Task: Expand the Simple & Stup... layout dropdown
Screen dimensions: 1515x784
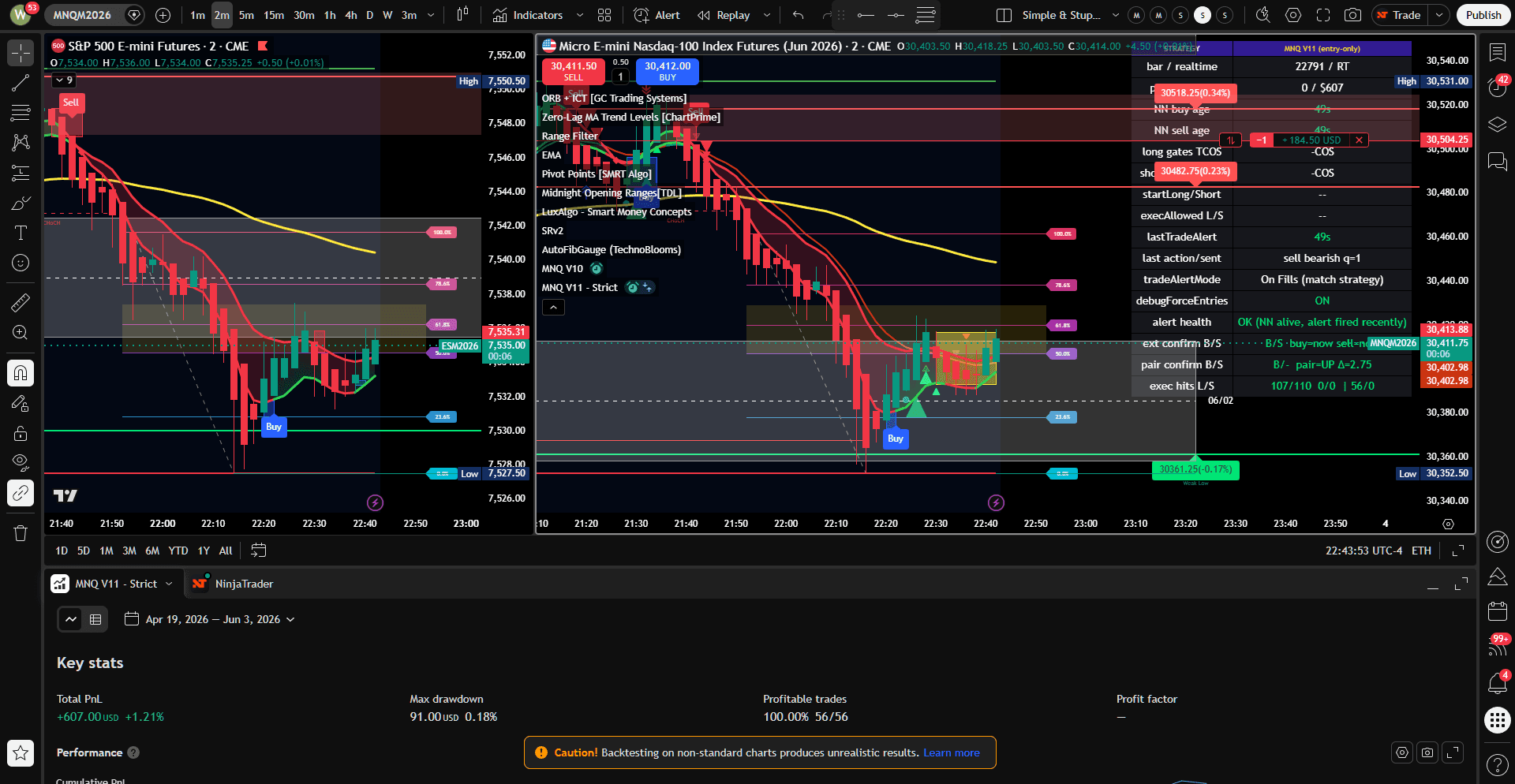Action: tap(1116, 15)
